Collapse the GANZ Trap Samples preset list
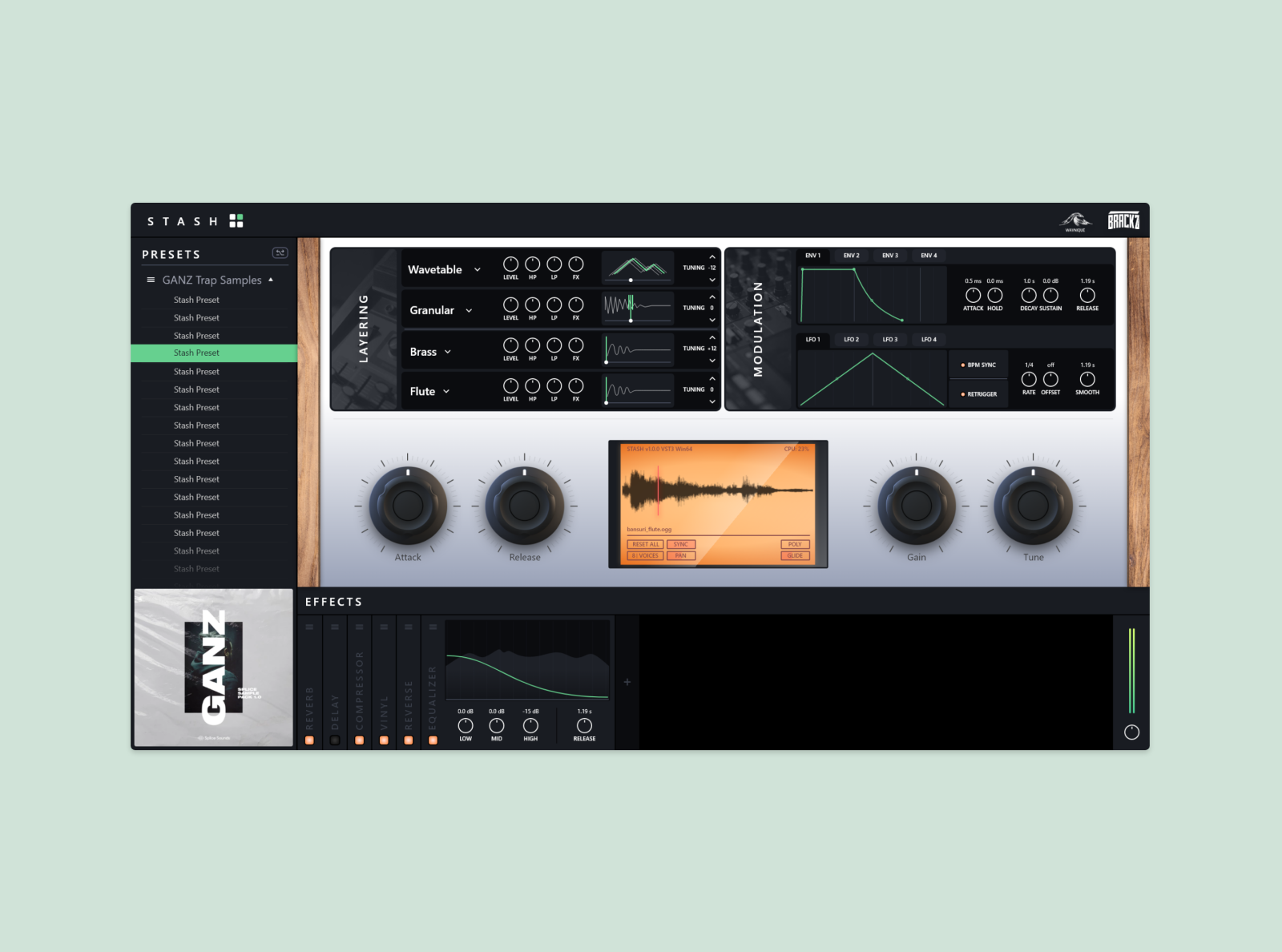Viewport: 1282px width, 952px height. point(271,278)
